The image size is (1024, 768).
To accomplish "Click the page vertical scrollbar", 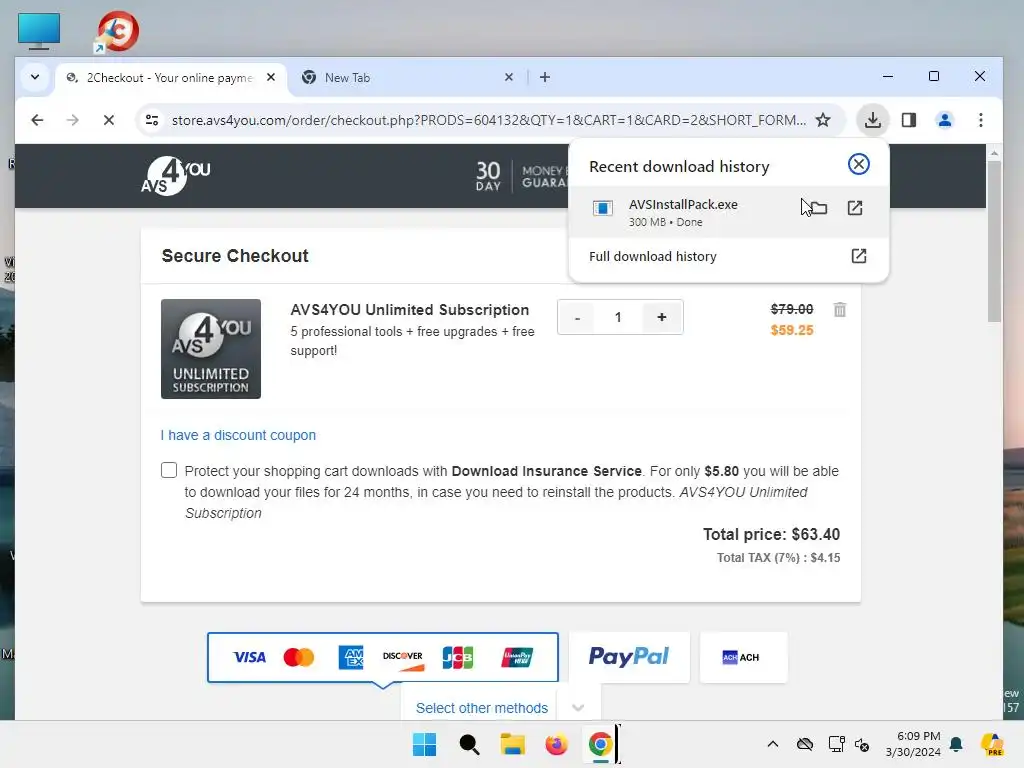I will tap(994, 242).
